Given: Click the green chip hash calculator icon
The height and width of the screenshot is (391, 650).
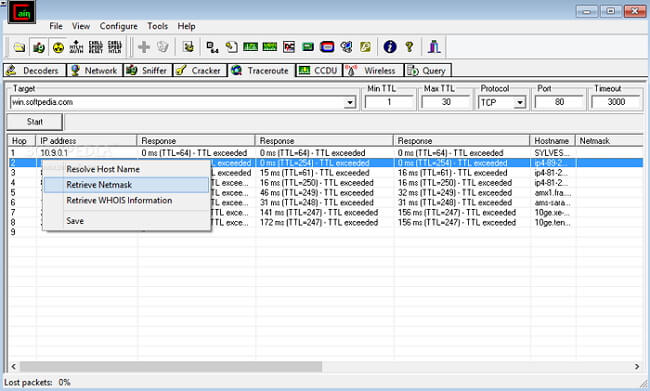Looking at the screenshot, I should pos(308,47).
